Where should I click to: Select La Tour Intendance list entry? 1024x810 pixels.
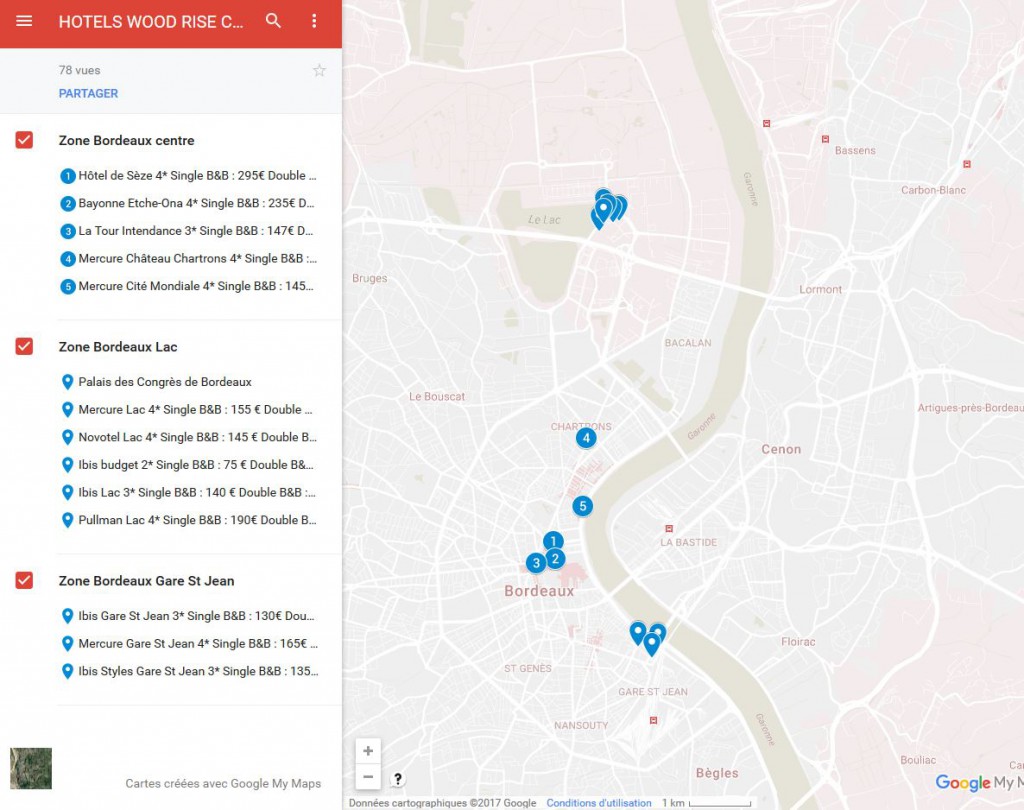click(x=188, y=231)
